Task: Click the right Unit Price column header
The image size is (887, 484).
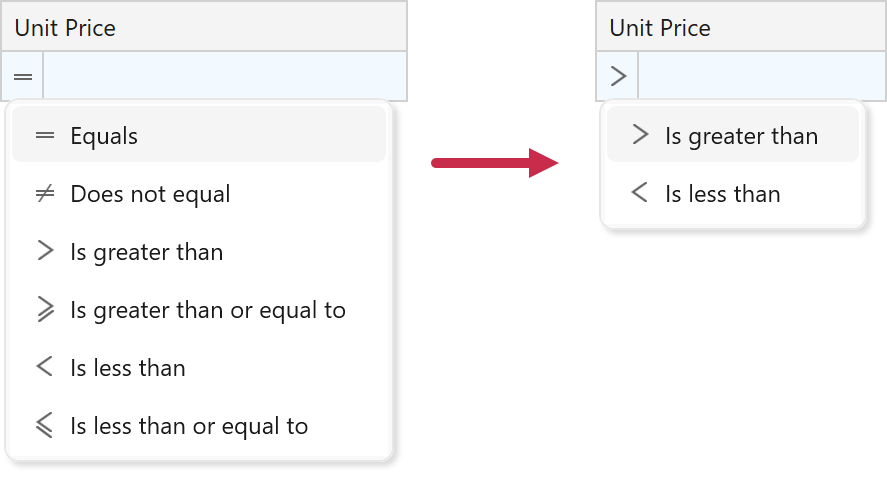Action: point(741,27)
